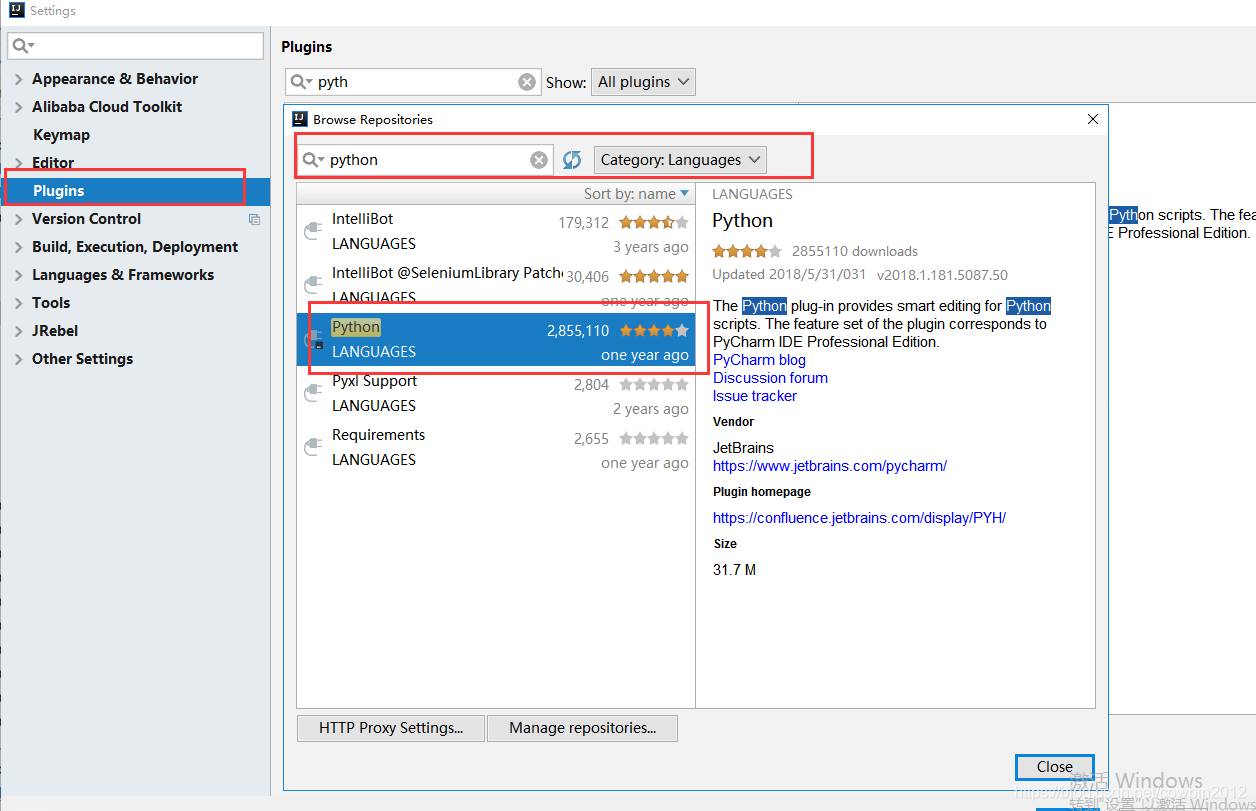Expand Other Settings node
The image size is (1256, 811).
19,359
